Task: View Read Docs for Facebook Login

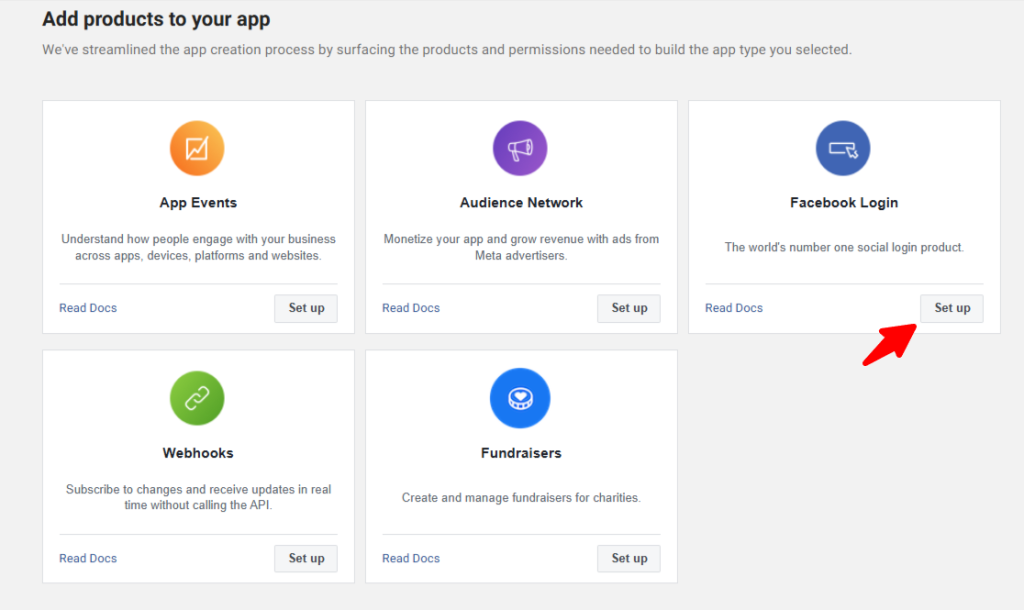Action: click(x=734, y=308)
